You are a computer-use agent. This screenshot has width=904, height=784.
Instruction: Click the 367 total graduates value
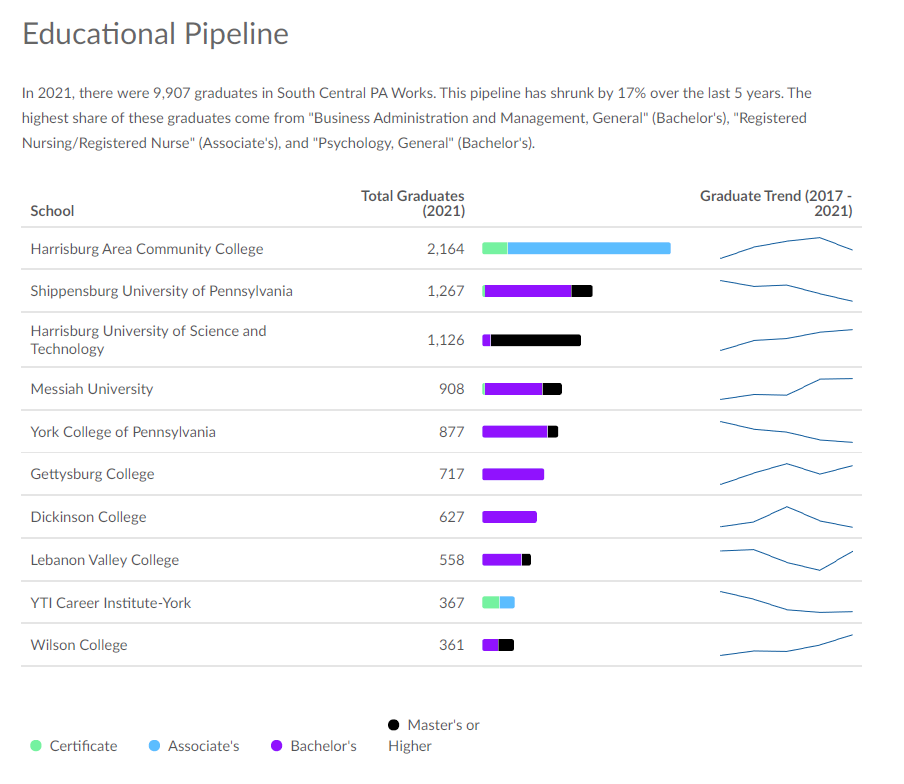[451, 603]
